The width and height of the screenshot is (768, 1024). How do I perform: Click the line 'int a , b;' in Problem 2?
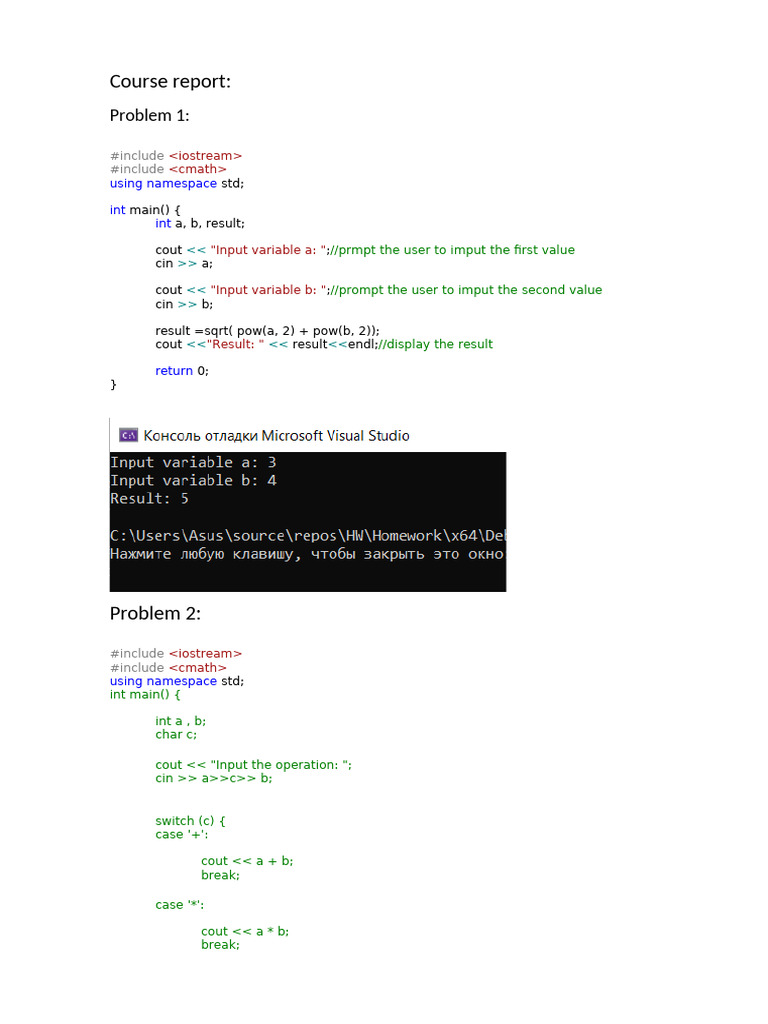click(x=180, y=721)
